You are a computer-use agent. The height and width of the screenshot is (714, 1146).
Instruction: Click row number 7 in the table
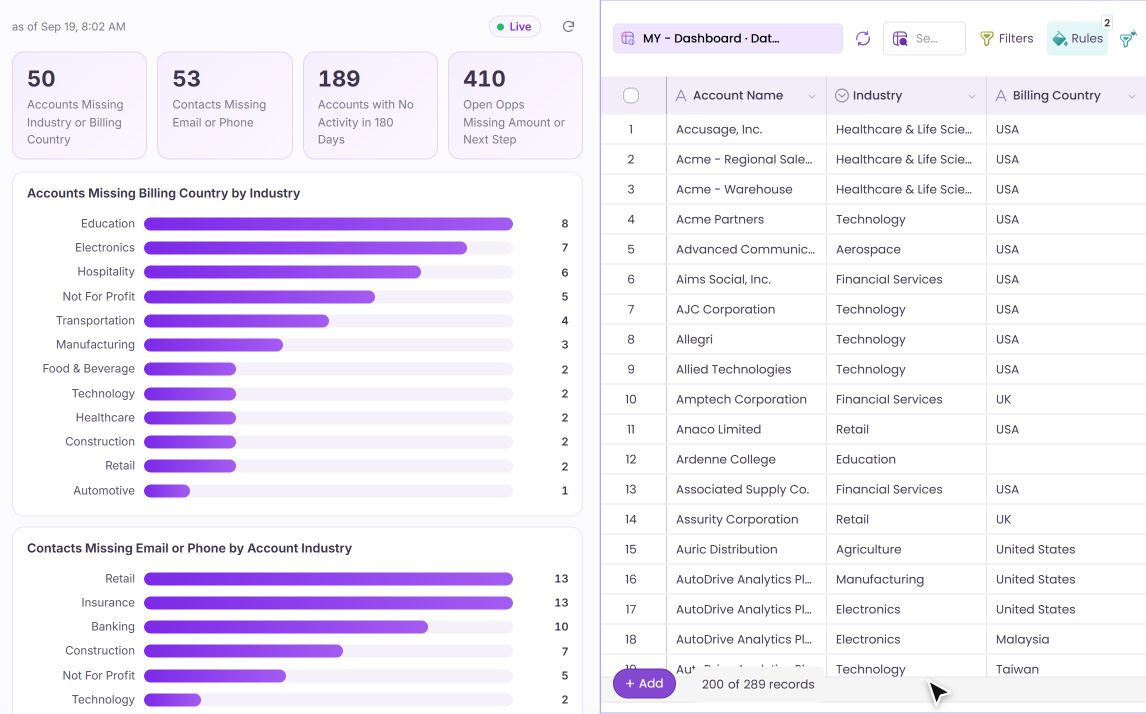click(631, 309)
